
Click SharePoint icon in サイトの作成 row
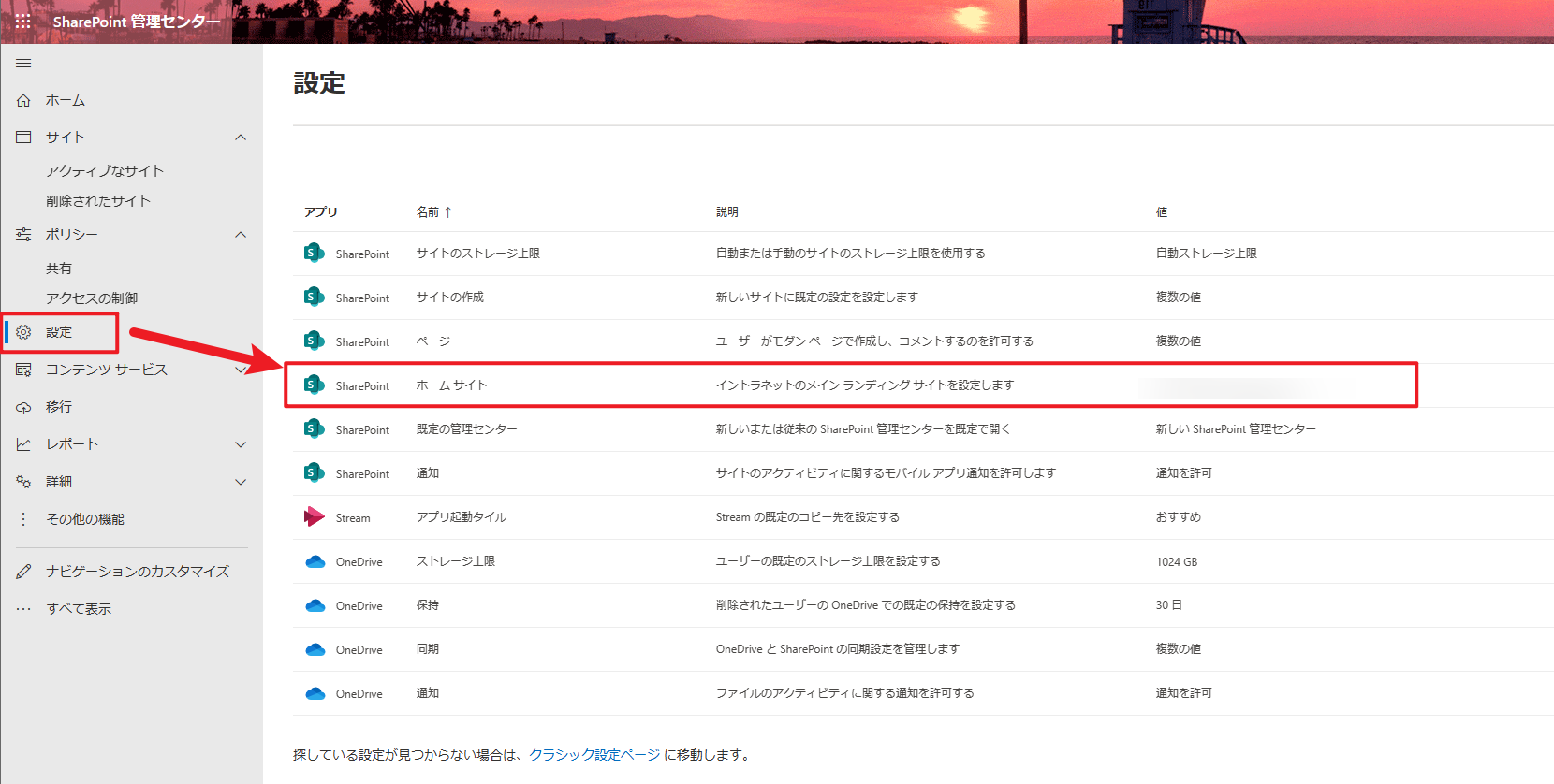click(x=315, y=297)
